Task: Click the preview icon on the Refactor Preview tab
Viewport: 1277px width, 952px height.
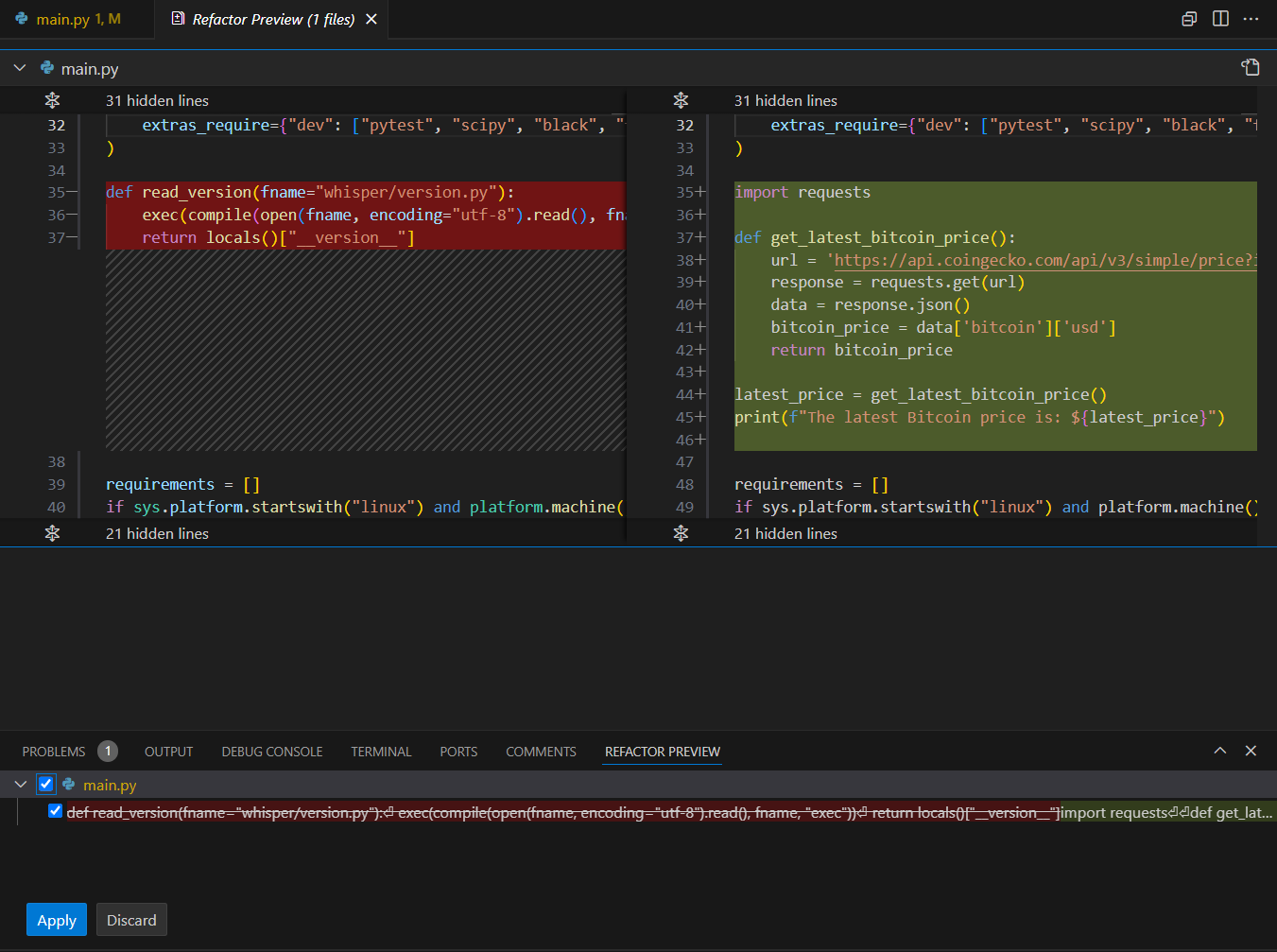Action: point(178,19)
